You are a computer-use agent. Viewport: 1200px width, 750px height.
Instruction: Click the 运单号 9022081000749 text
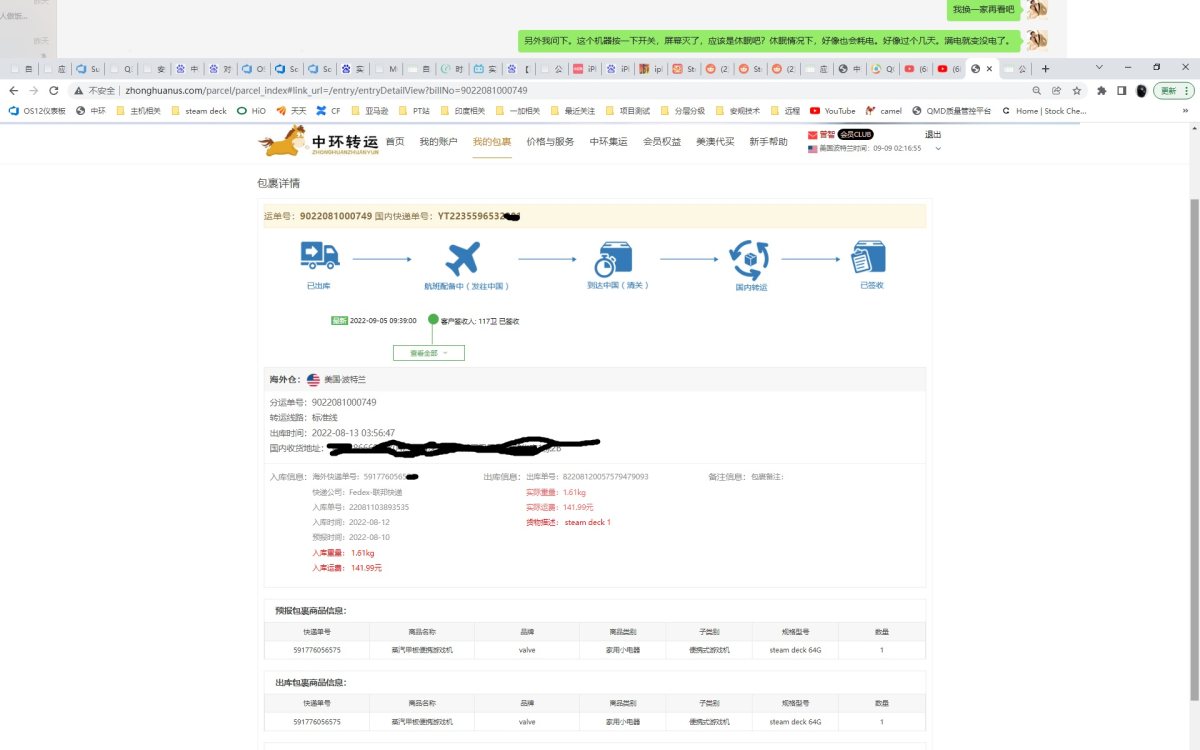[318, 216]
